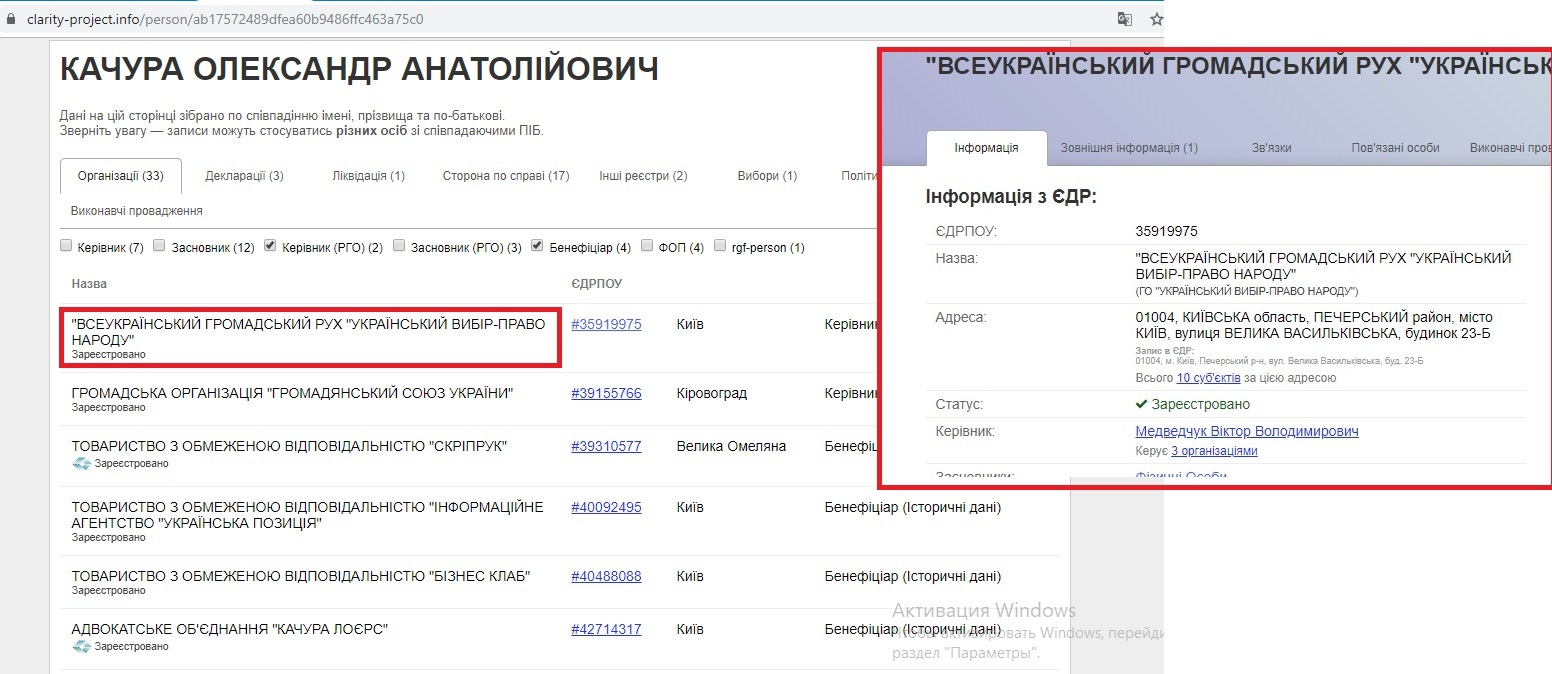
Task: Click the translate page icon in address bar
Action: click(x=1125, y=19)
